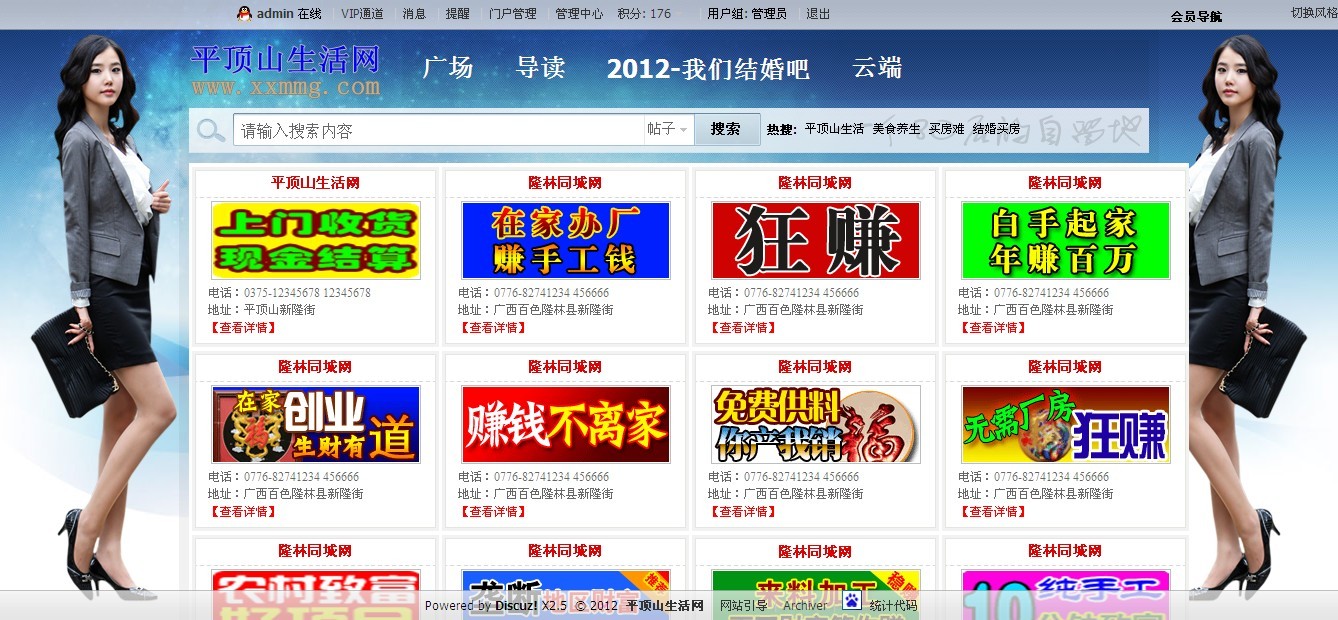
Task: Click 隆林同城网 title above 在家办厂 banner
Action: tap(565, 183)
